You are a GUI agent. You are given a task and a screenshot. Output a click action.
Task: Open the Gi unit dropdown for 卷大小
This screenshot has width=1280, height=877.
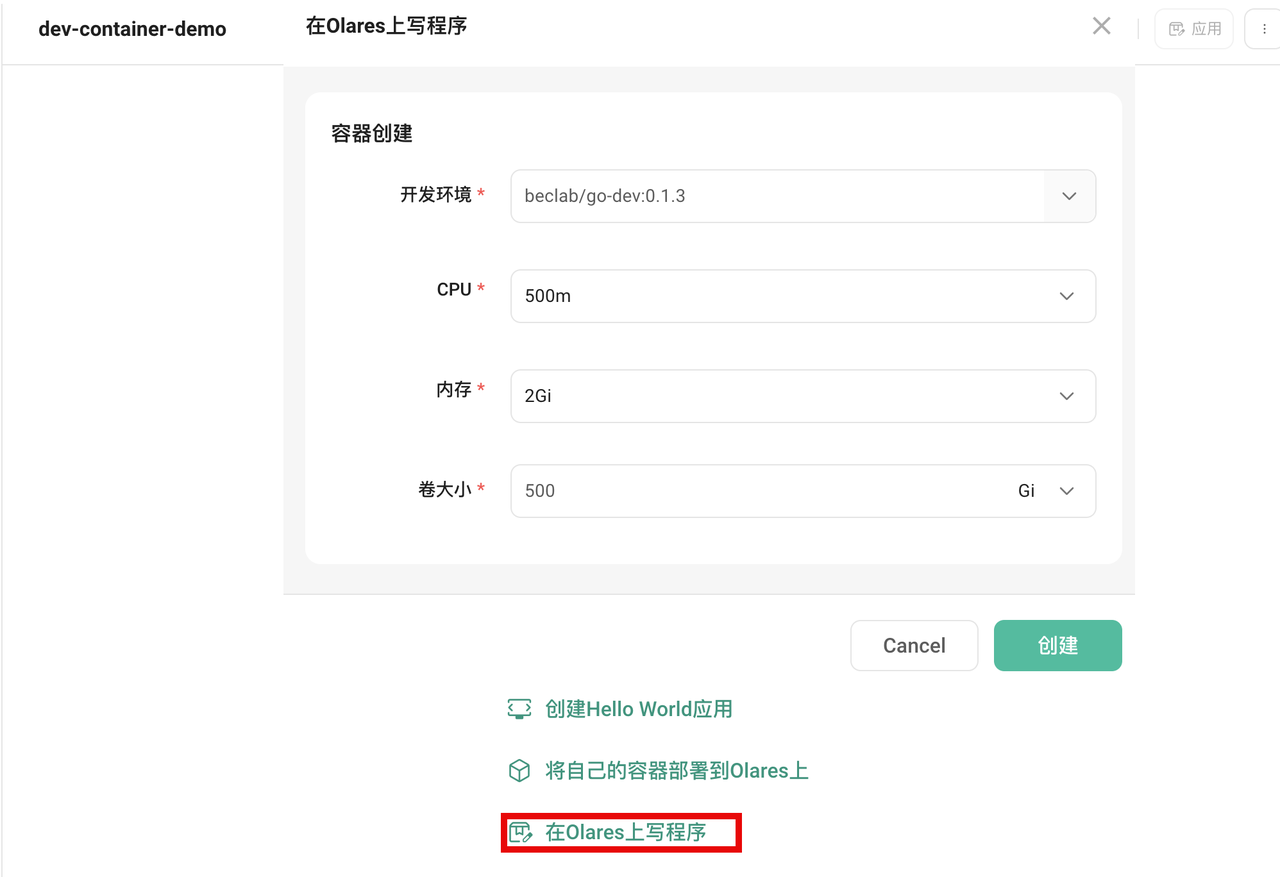click(x=1046, y=491)
